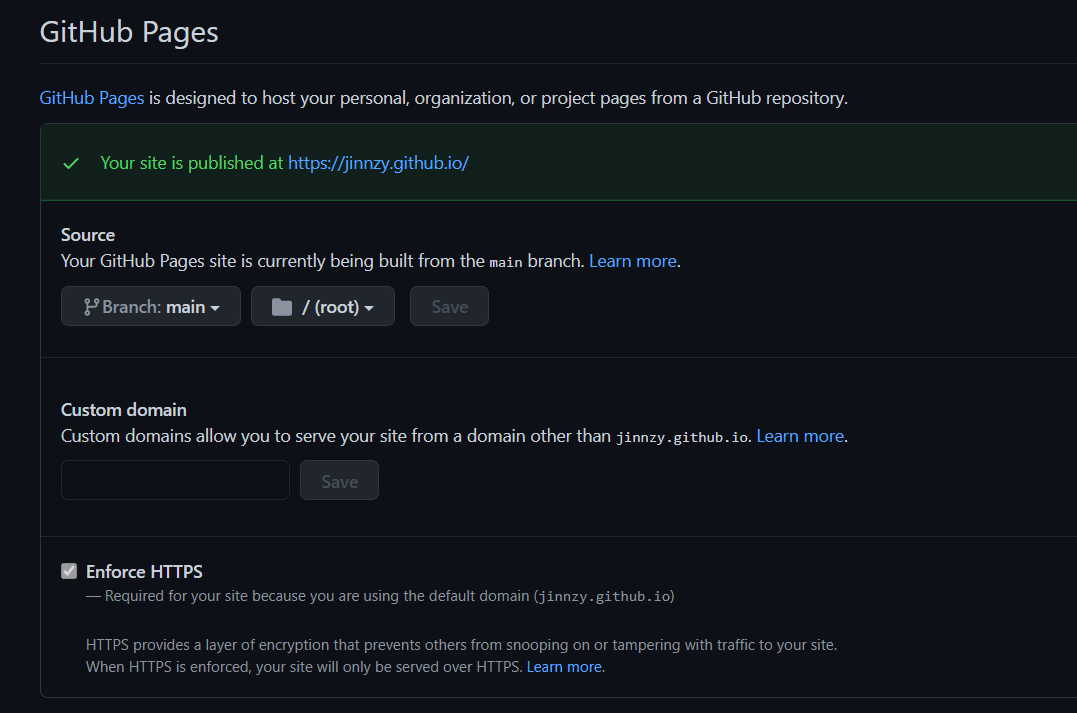
Task: Open the published site URL jinnzy.github.io
Action: pyautogui.click(x=378, y=163)
